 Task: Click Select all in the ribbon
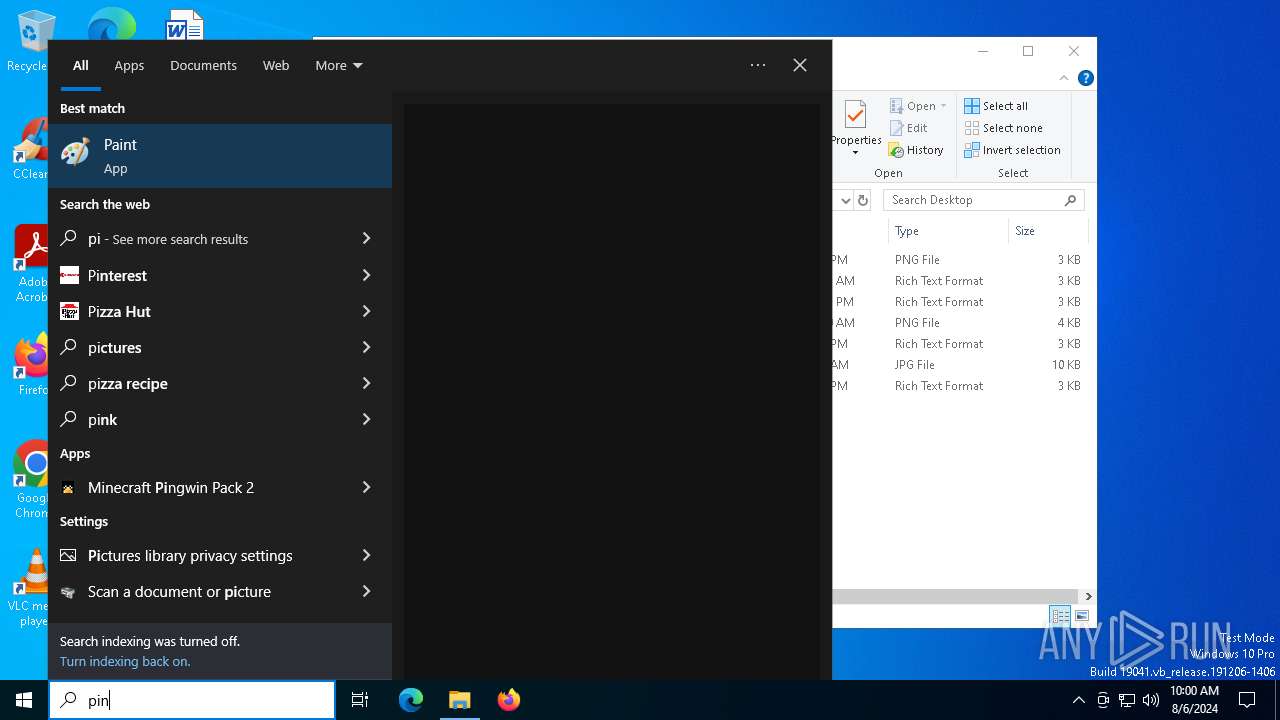coord(996,106)
